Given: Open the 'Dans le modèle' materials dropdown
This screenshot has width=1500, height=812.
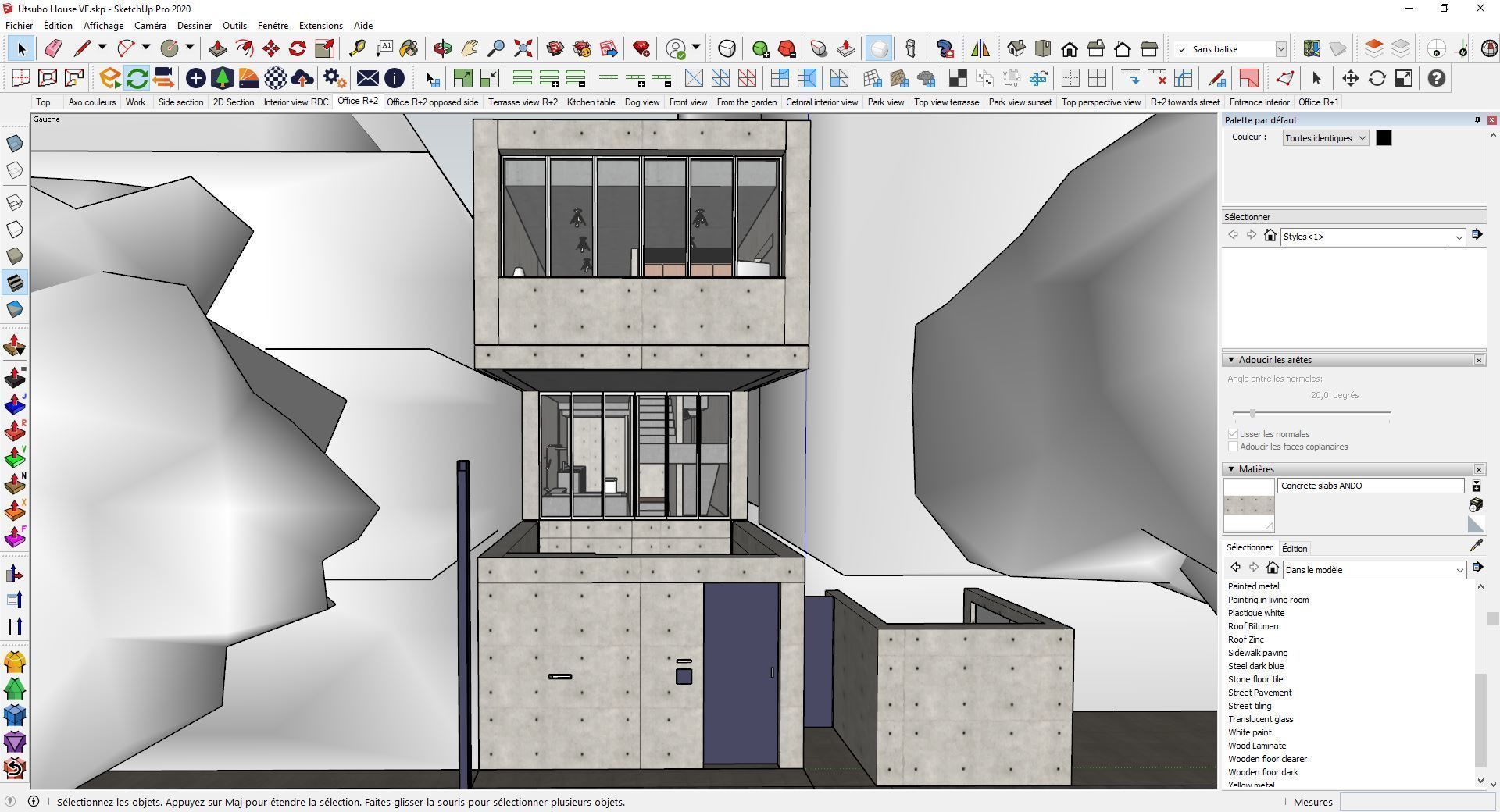Looking at the screenshot, I should [1374, 570].
